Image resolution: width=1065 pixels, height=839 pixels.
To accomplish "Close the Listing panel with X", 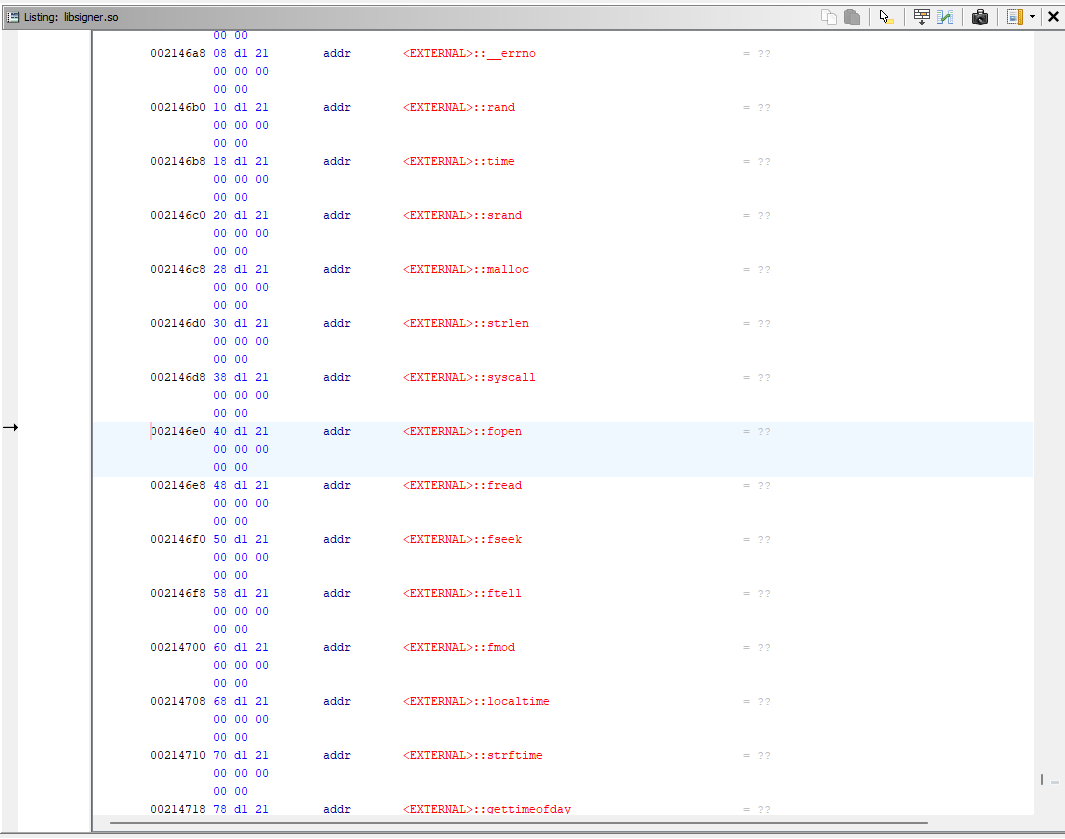I will (x=1053, y=17).
